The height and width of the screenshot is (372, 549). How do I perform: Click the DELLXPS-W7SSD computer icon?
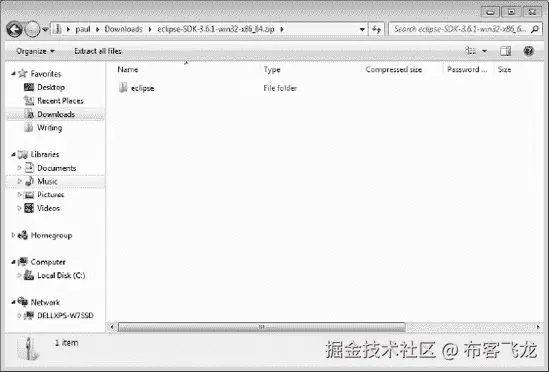pos(29,316)
